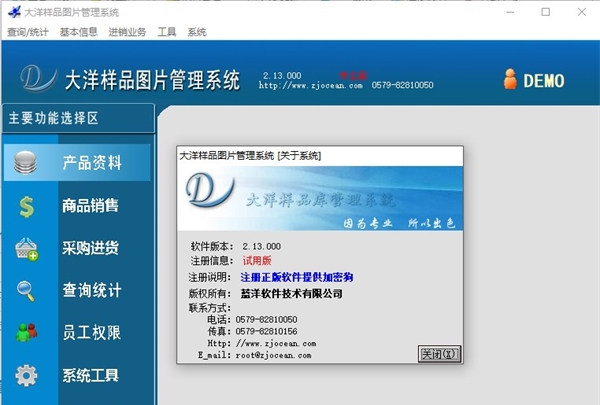This screenshot has width=600, height=405.
Task: Click the header website URL zjocean.com
Action: click(x=311, y=85)
